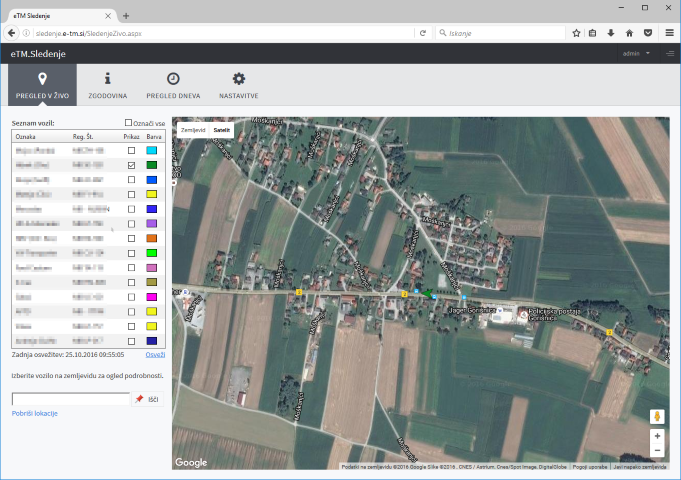
Task: Switch map to Zemljevid view
Action: point(193,130)
